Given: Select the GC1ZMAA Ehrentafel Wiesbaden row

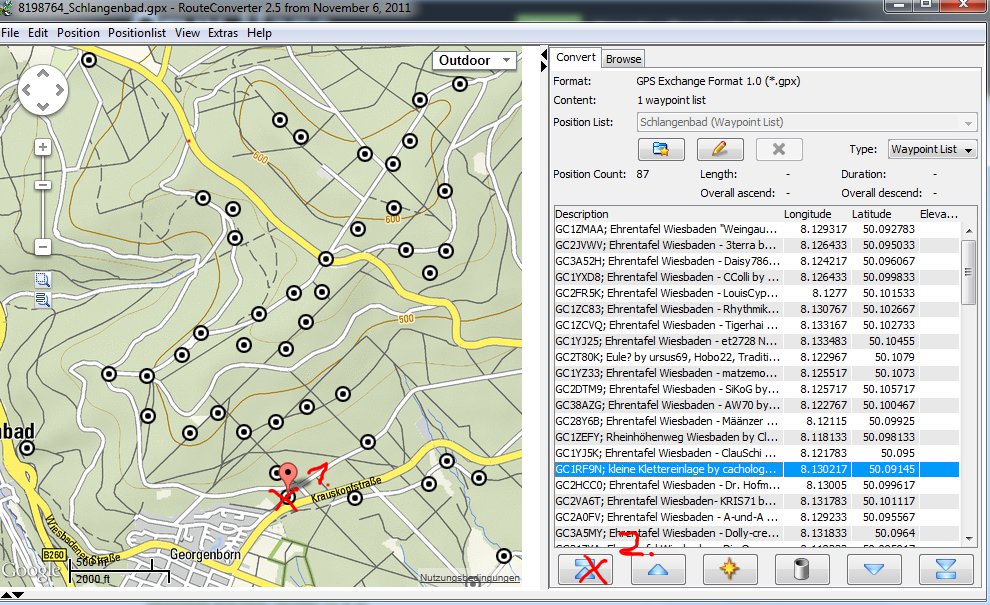Looking at the screenshot, I should pos(757,229).
